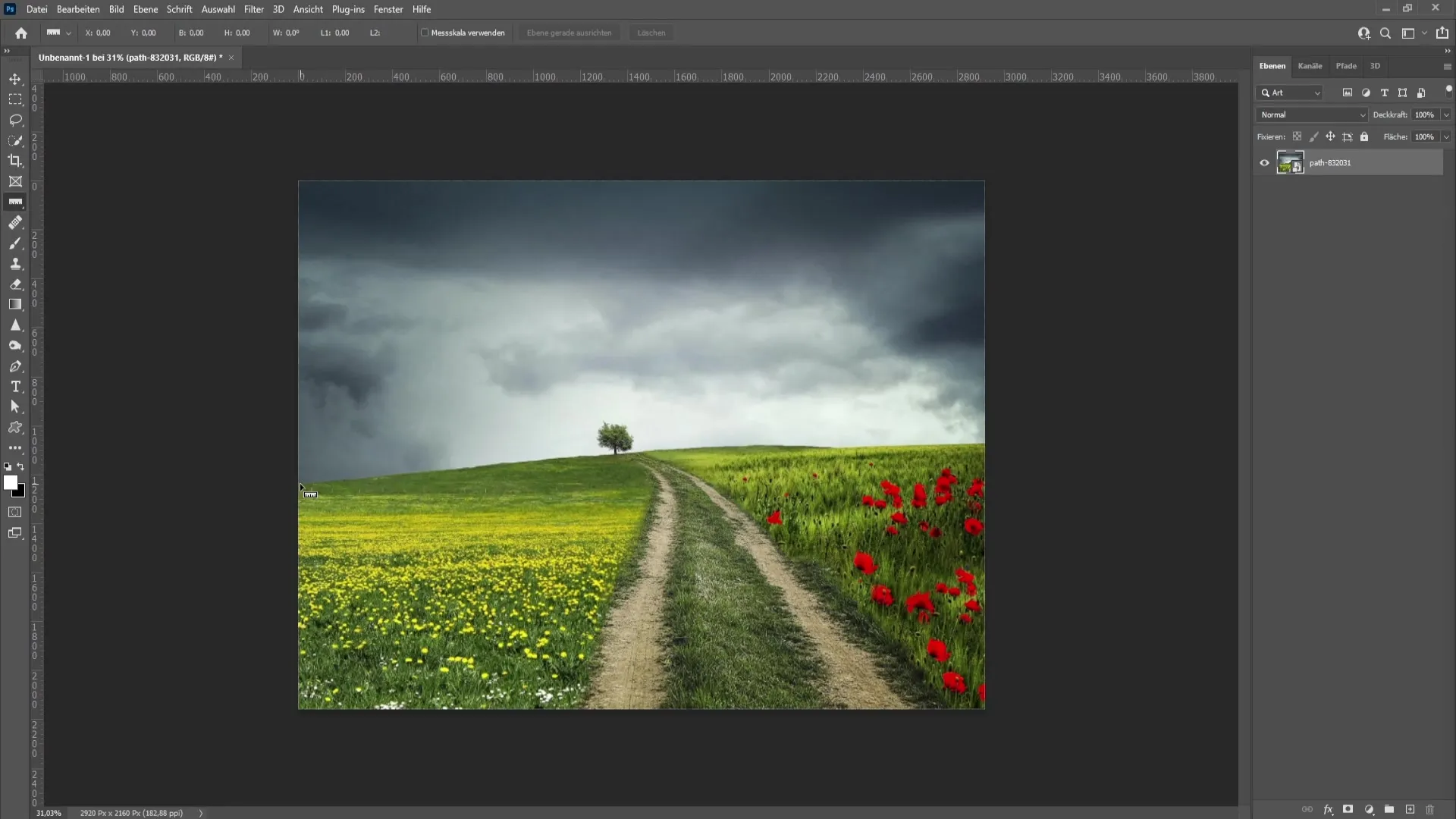
Task: Enable Messkala verwenden checkbox
Action: point(424,33)
